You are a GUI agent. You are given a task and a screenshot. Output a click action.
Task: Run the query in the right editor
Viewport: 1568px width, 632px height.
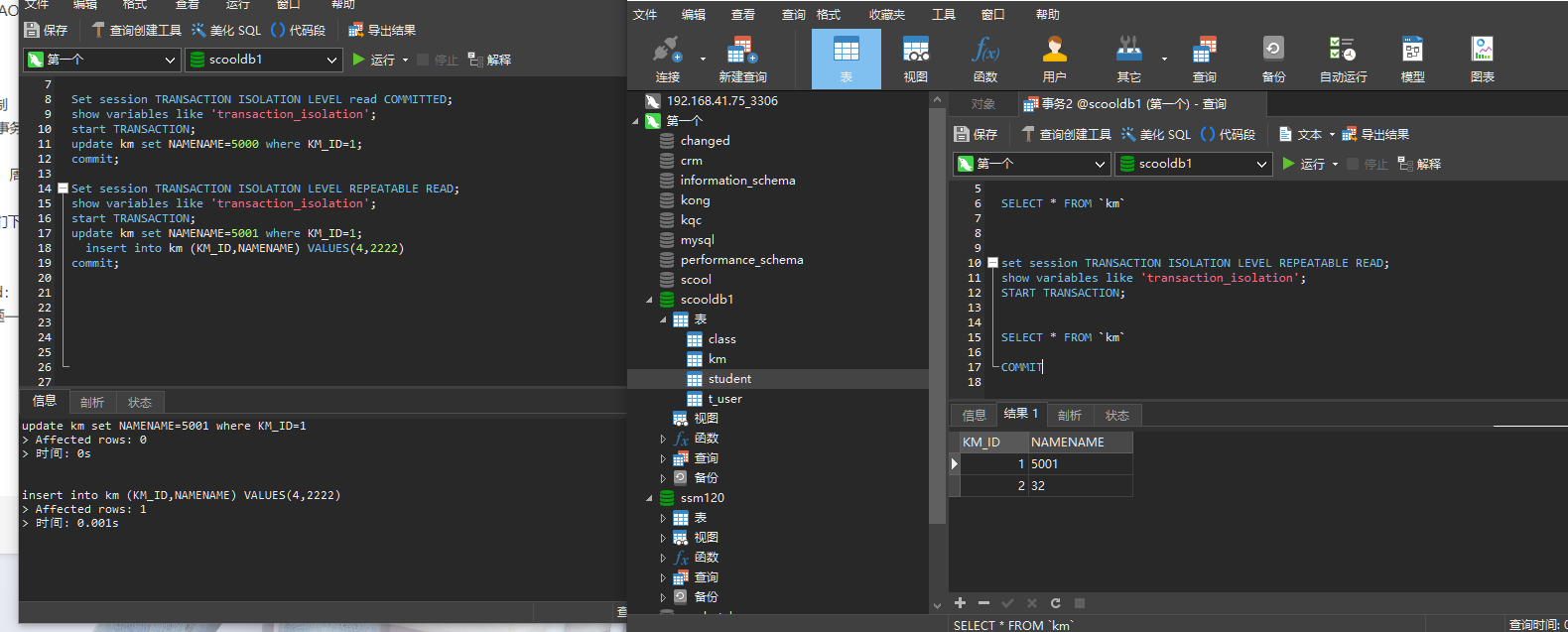(x=1303, y=164)
